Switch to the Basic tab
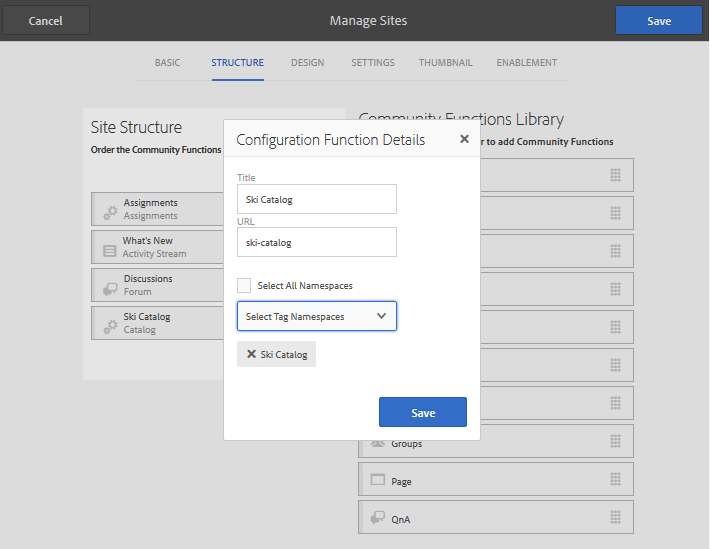The image size is (710, 549). (168, 63)
